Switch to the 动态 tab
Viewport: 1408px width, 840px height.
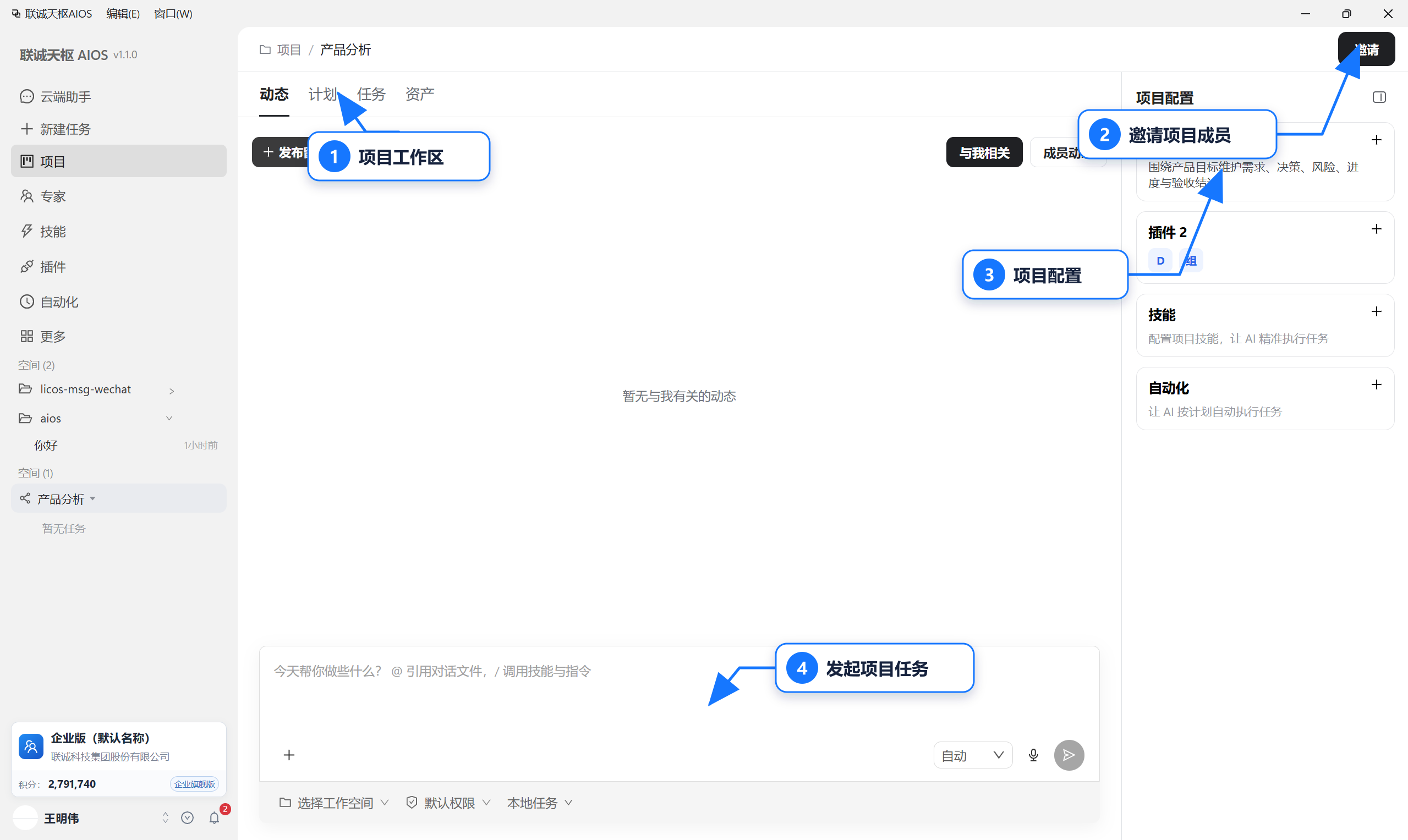(274, 94)
